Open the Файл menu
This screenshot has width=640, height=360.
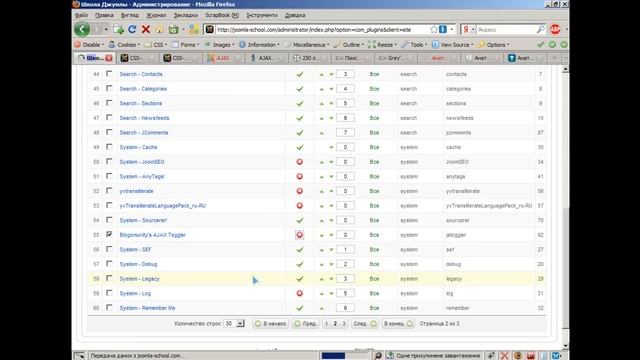[x=81, y=15]
